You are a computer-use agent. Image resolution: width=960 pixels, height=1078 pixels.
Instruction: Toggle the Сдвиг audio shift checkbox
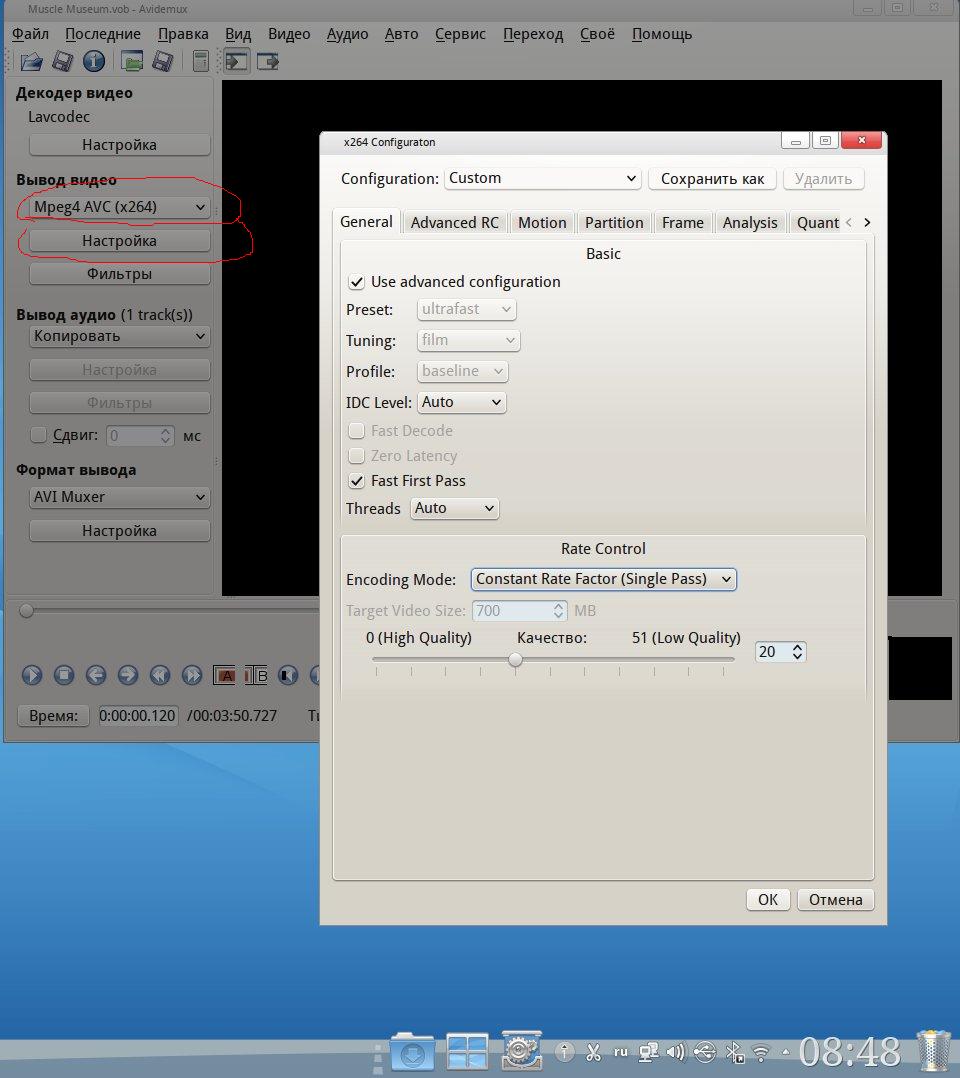point(39,435)
